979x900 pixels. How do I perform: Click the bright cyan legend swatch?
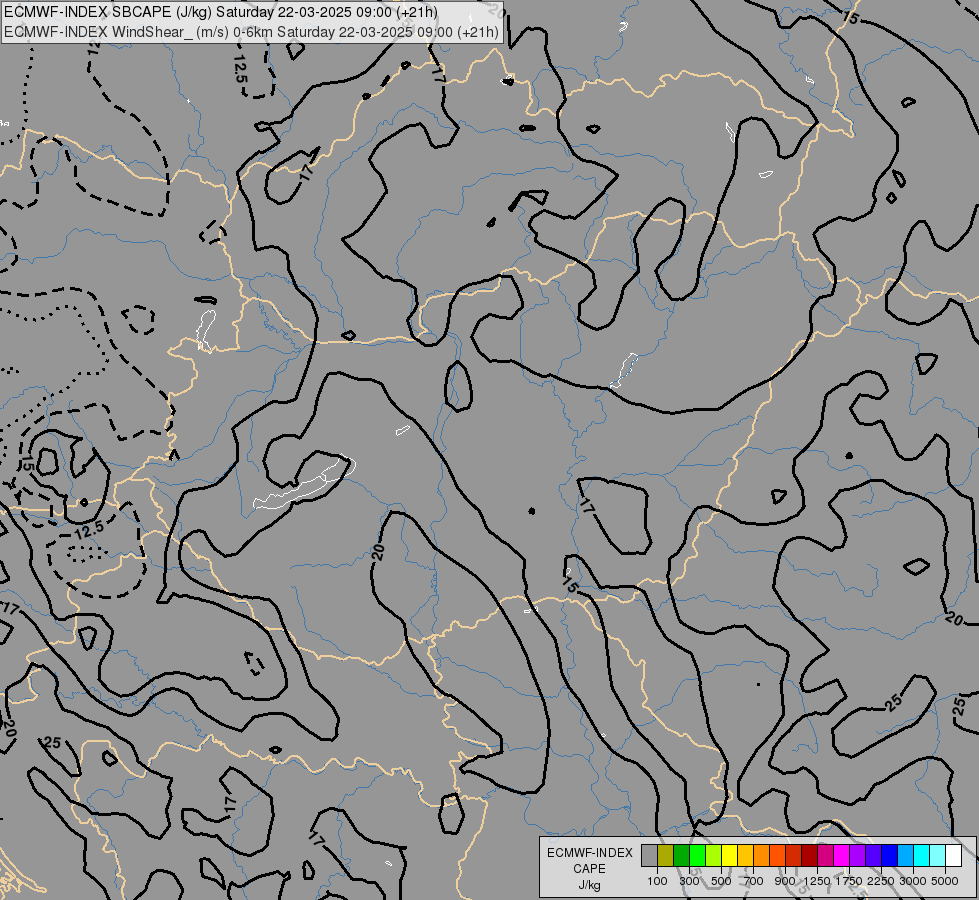(x=922, y=856)
